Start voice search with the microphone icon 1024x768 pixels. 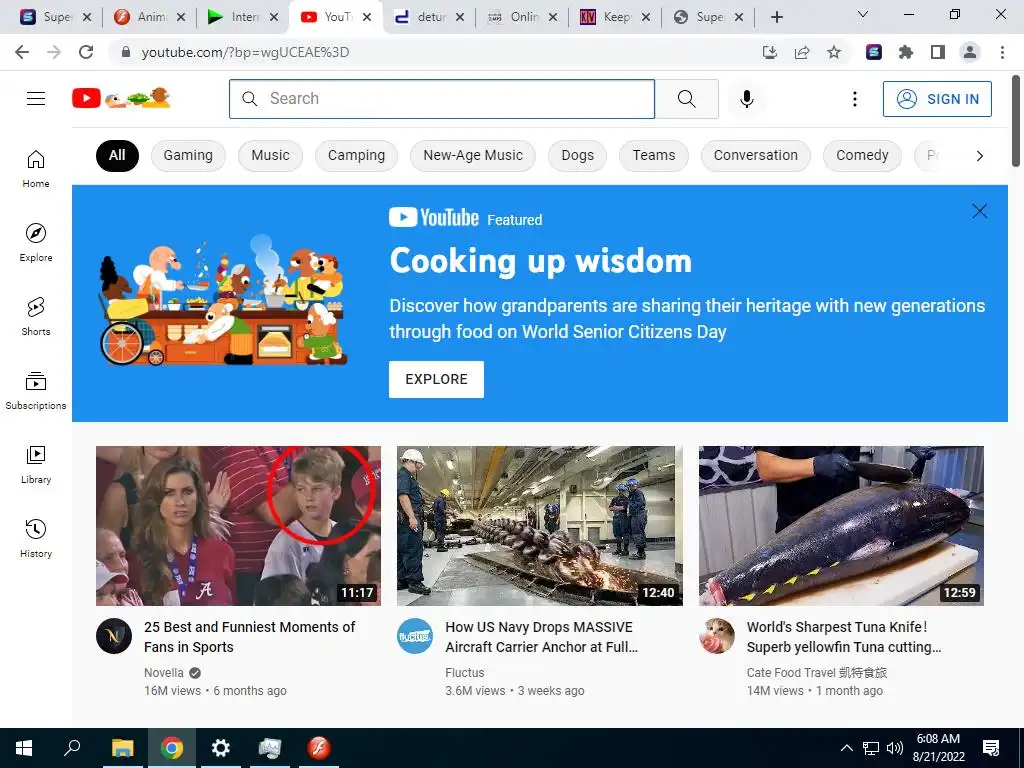[x=746, y=99]
